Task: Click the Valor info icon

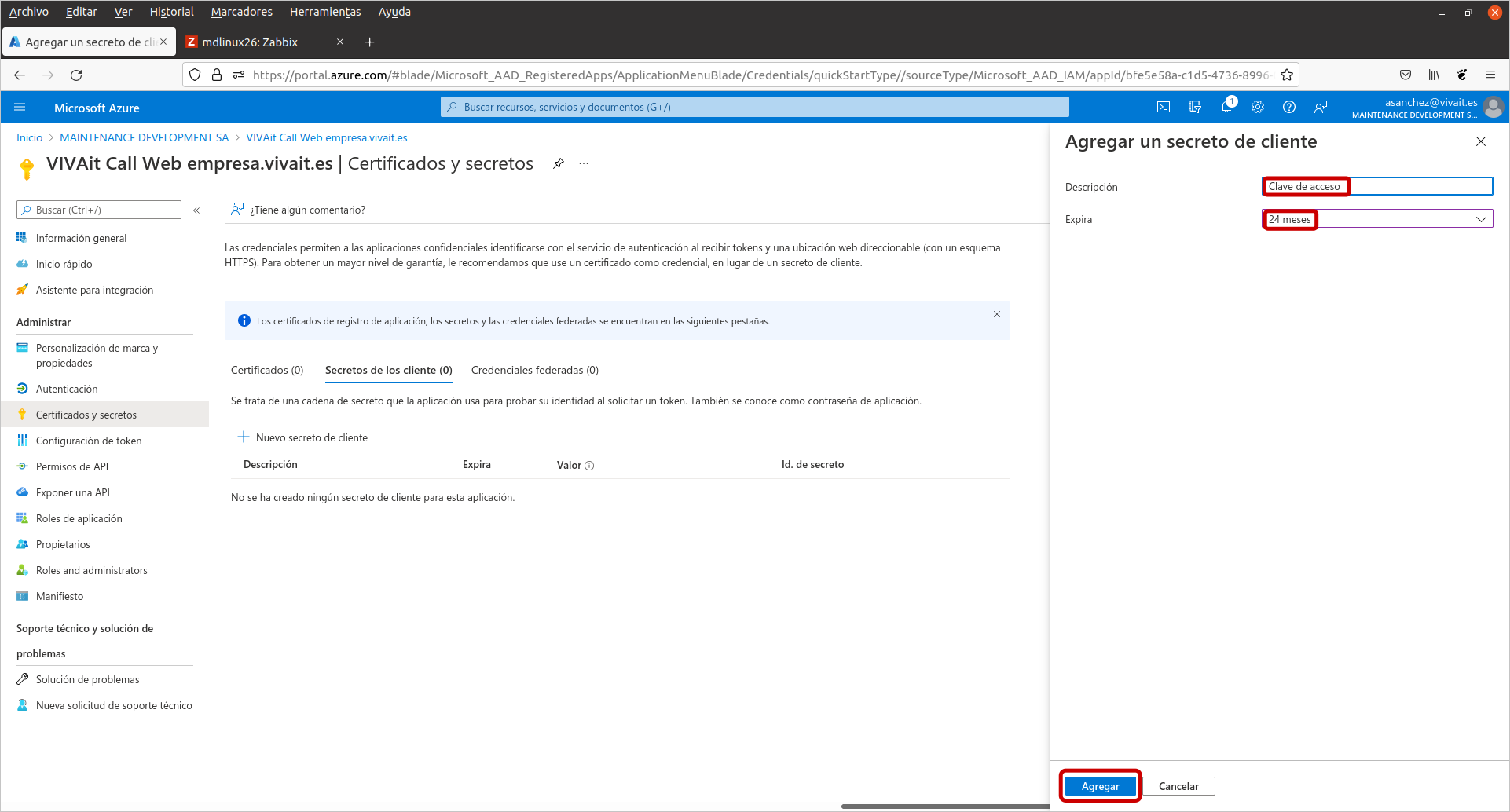Action: pos(589,466)
